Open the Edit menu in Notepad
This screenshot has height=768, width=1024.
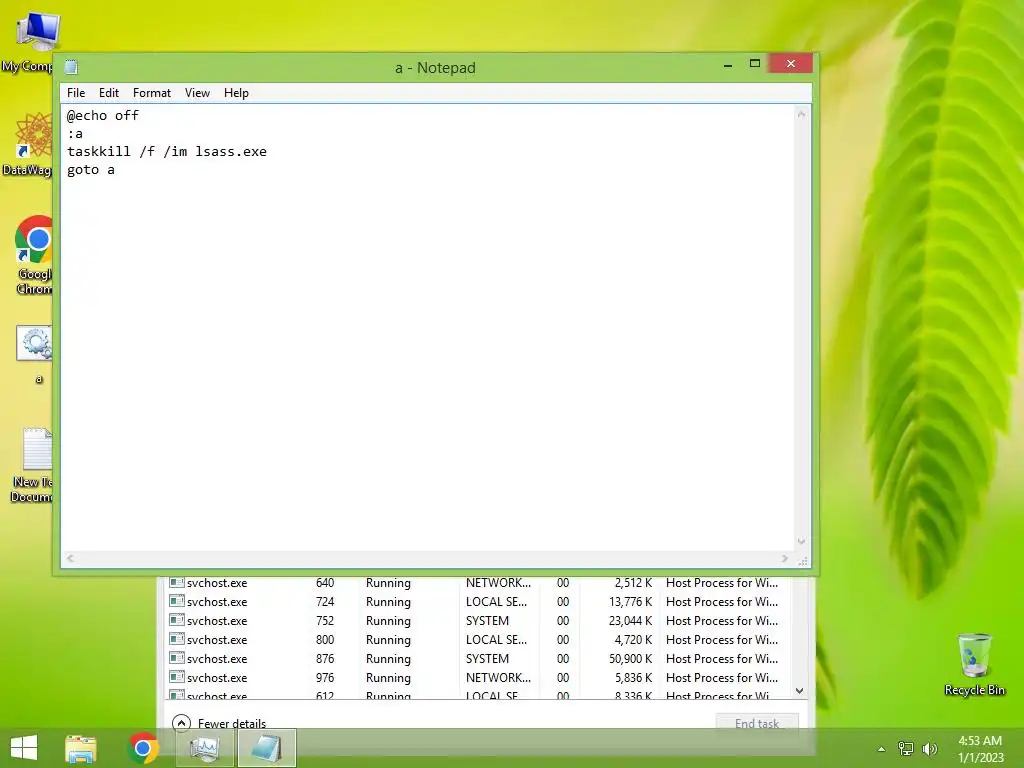108,93
